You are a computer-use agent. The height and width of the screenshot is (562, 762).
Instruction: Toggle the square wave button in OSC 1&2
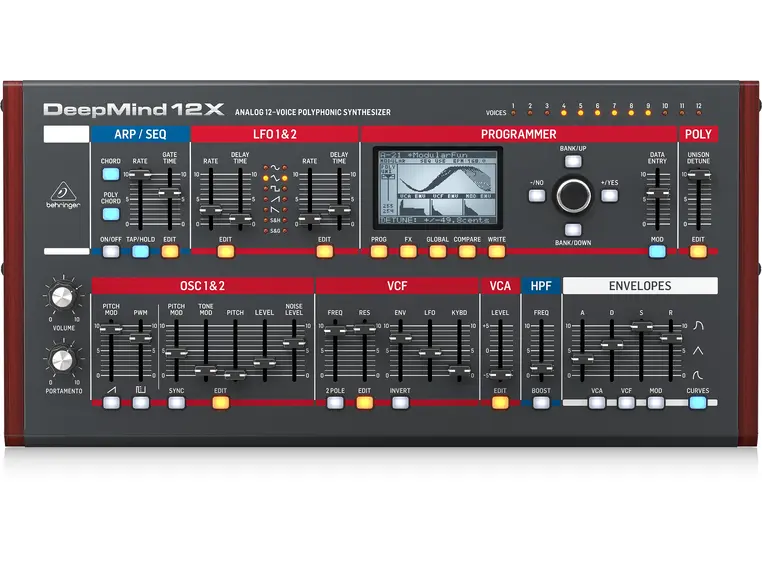click(141, 403)
